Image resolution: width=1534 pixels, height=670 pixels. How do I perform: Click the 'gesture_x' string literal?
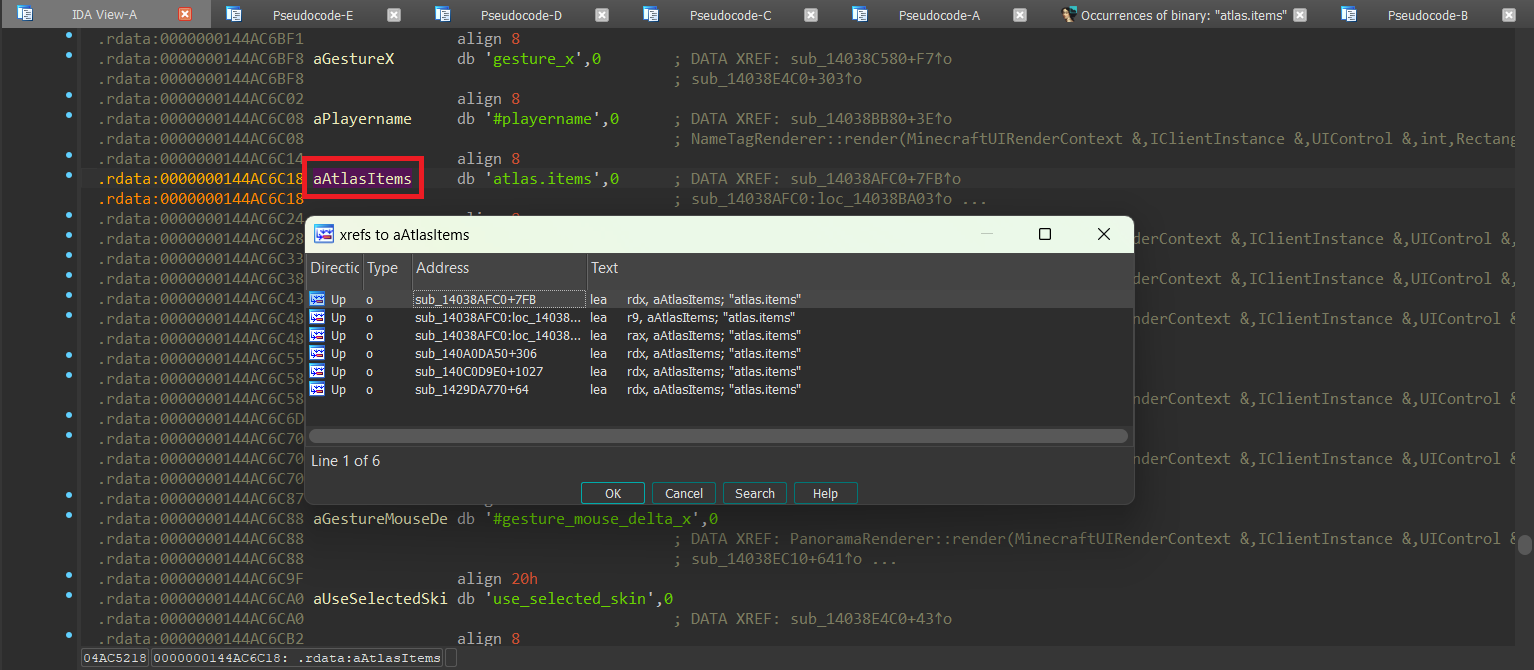[x=534, y=59]
